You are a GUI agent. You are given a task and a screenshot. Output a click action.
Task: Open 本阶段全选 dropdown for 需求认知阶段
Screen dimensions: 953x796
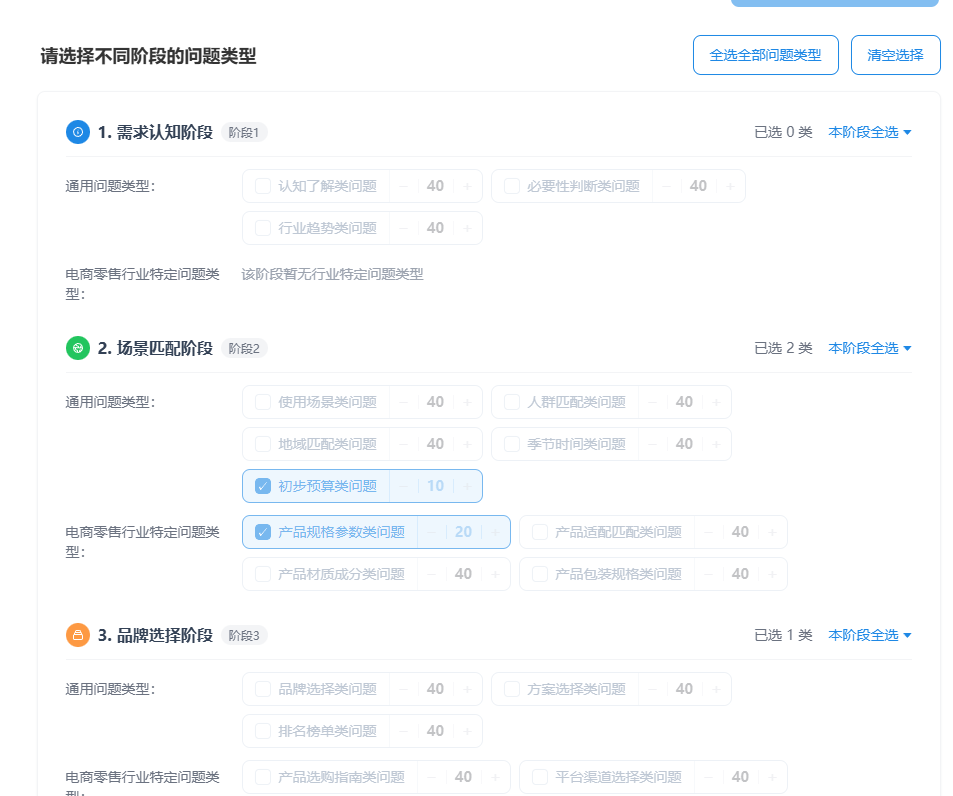(x=870, y=132)
